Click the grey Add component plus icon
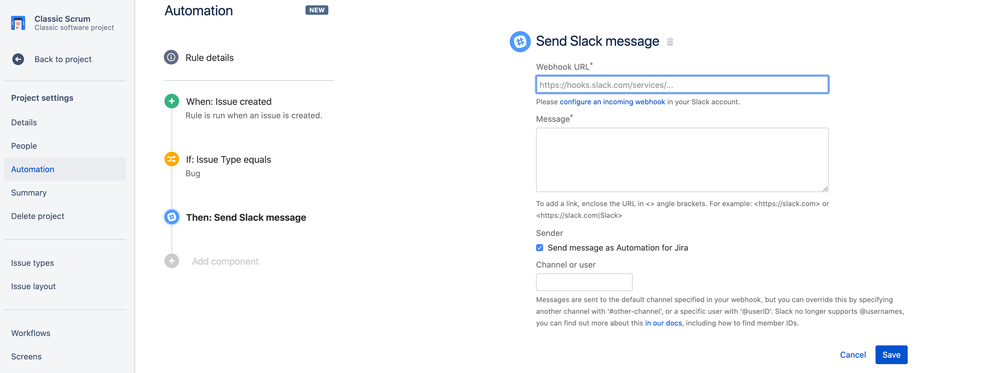Image resolution: width=999 pixels, height=373 pixels. point(171,261)
